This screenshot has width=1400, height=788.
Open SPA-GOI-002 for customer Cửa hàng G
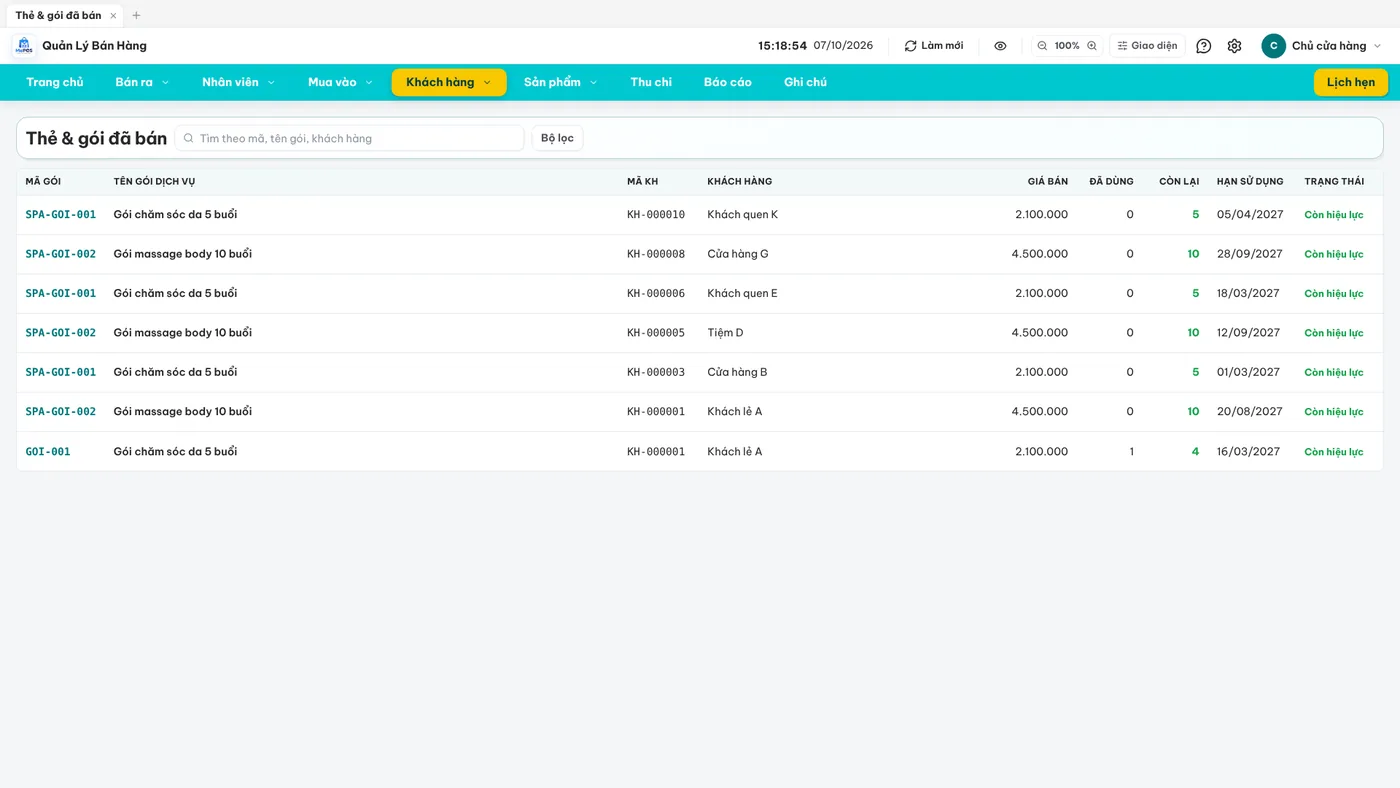pos(61,254)
